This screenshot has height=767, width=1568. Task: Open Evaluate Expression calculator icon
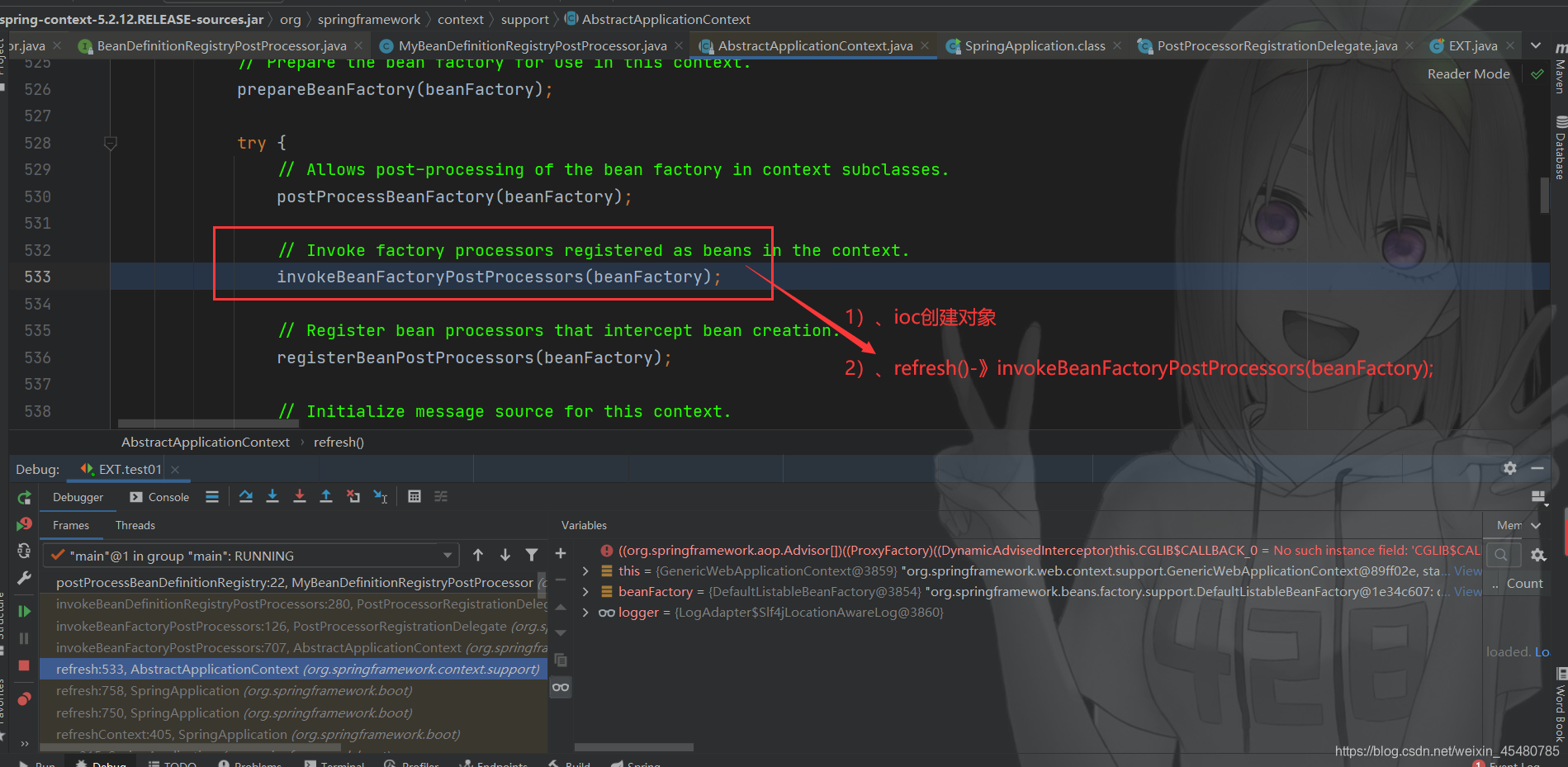pyautogui.click(x=415, y=496)
